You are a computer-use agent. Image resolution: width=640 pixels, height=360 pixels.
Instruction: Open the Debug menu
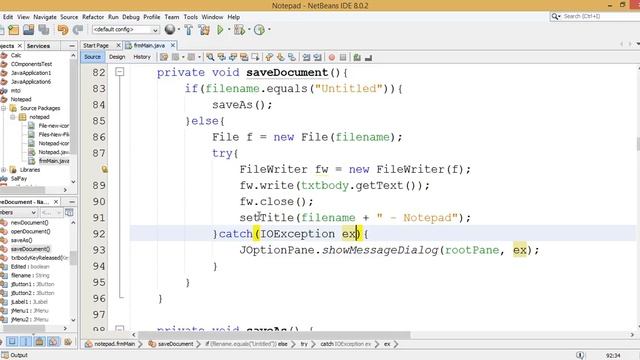[x=131, y=17]
